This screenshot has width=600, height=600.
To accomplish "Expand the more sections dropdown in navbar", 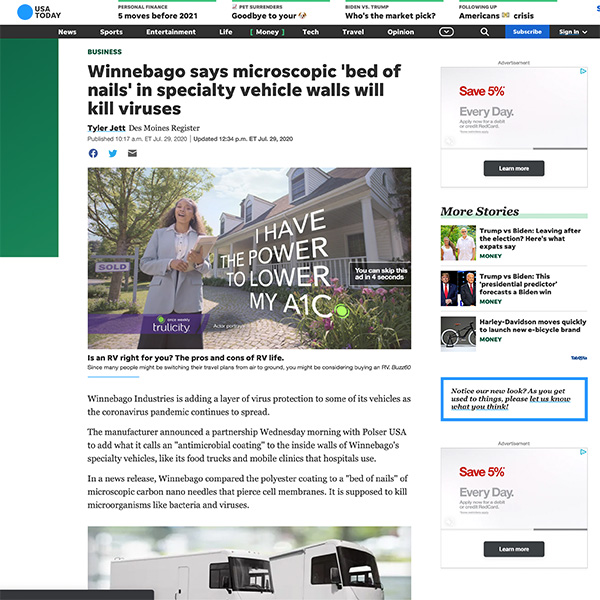I will (x=446, y=32).
